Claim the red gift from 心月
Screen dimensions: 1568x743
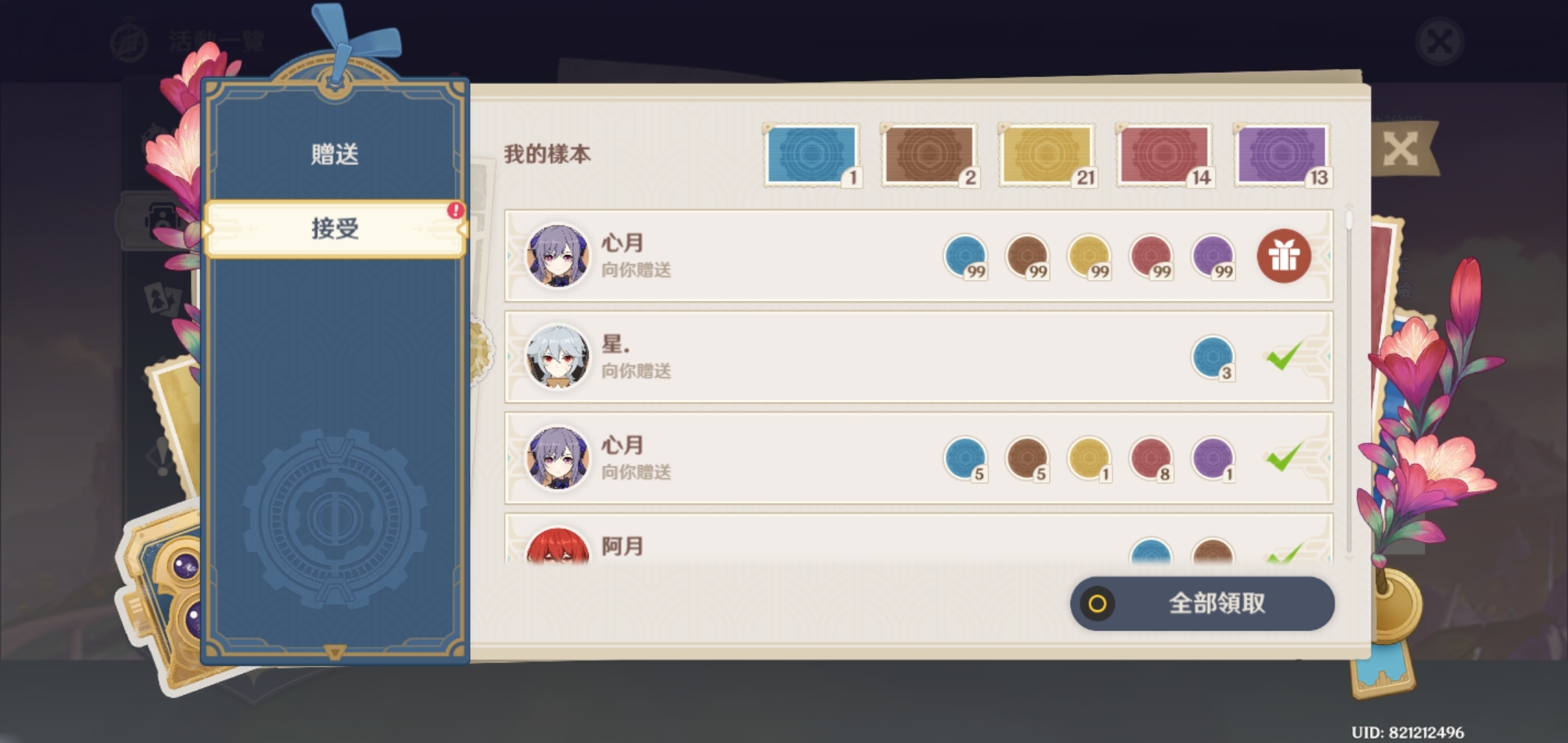(x=1284, y=256)
